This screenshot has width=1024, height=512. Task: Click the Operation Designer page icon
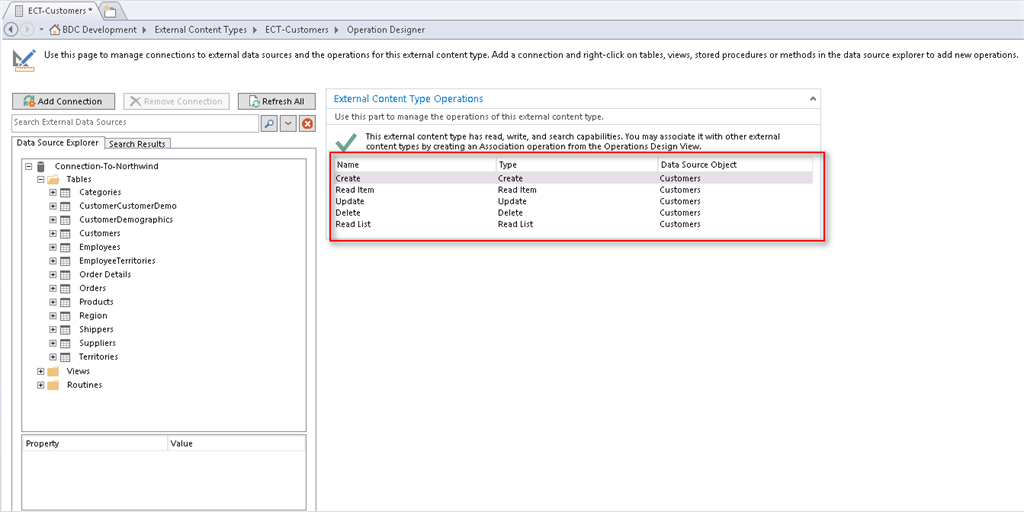point(24,60)
